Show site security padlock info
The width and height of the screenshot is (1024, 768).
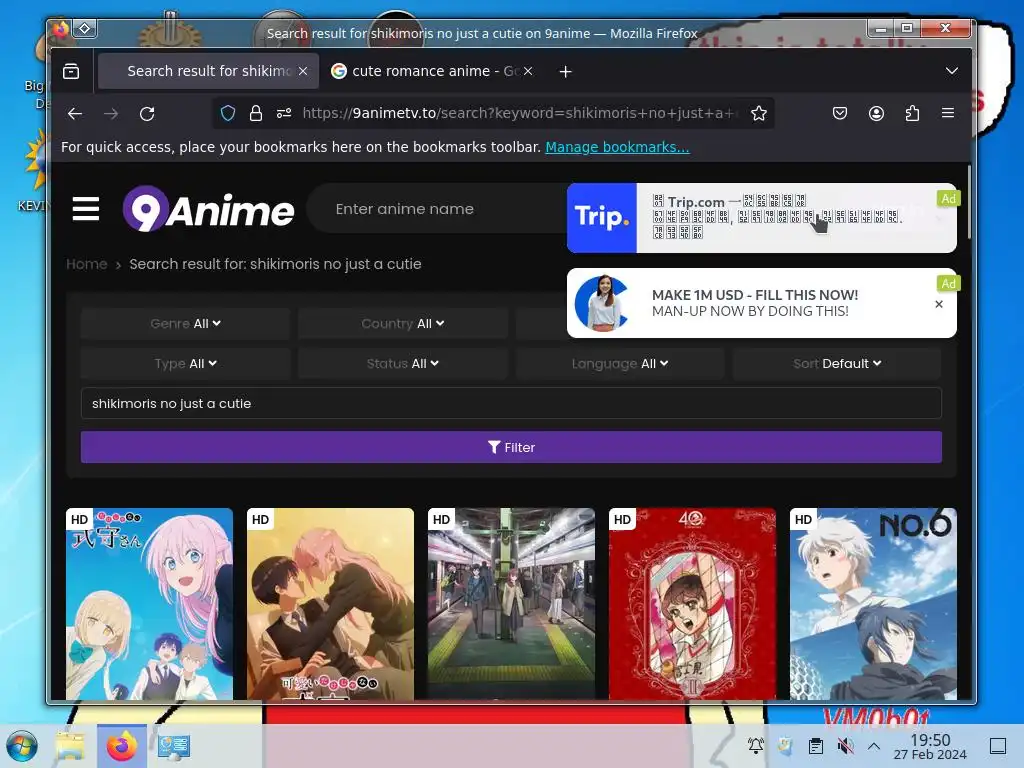coord(256,114)
